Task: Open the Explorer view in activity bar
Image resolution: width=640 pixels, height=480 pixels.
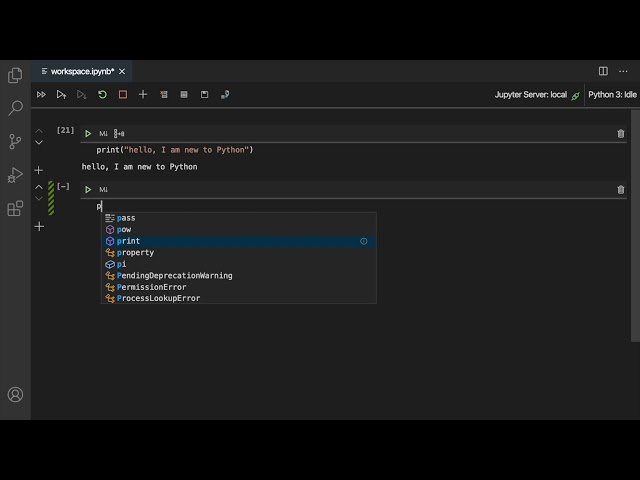Action: point(15,76)
